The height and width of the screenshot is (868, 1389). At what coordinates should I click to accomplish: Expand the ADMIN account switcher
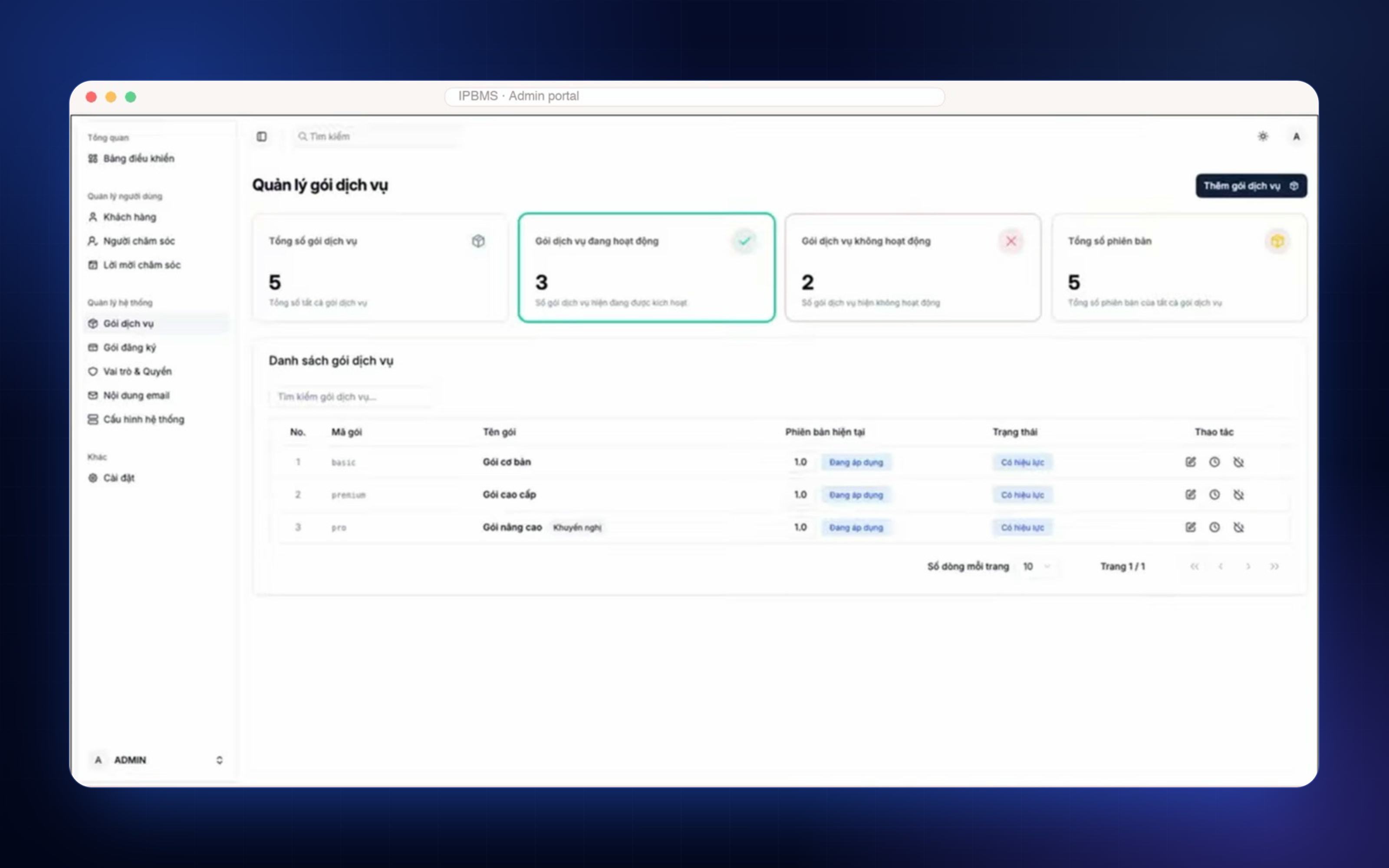(x=156, y=760)
